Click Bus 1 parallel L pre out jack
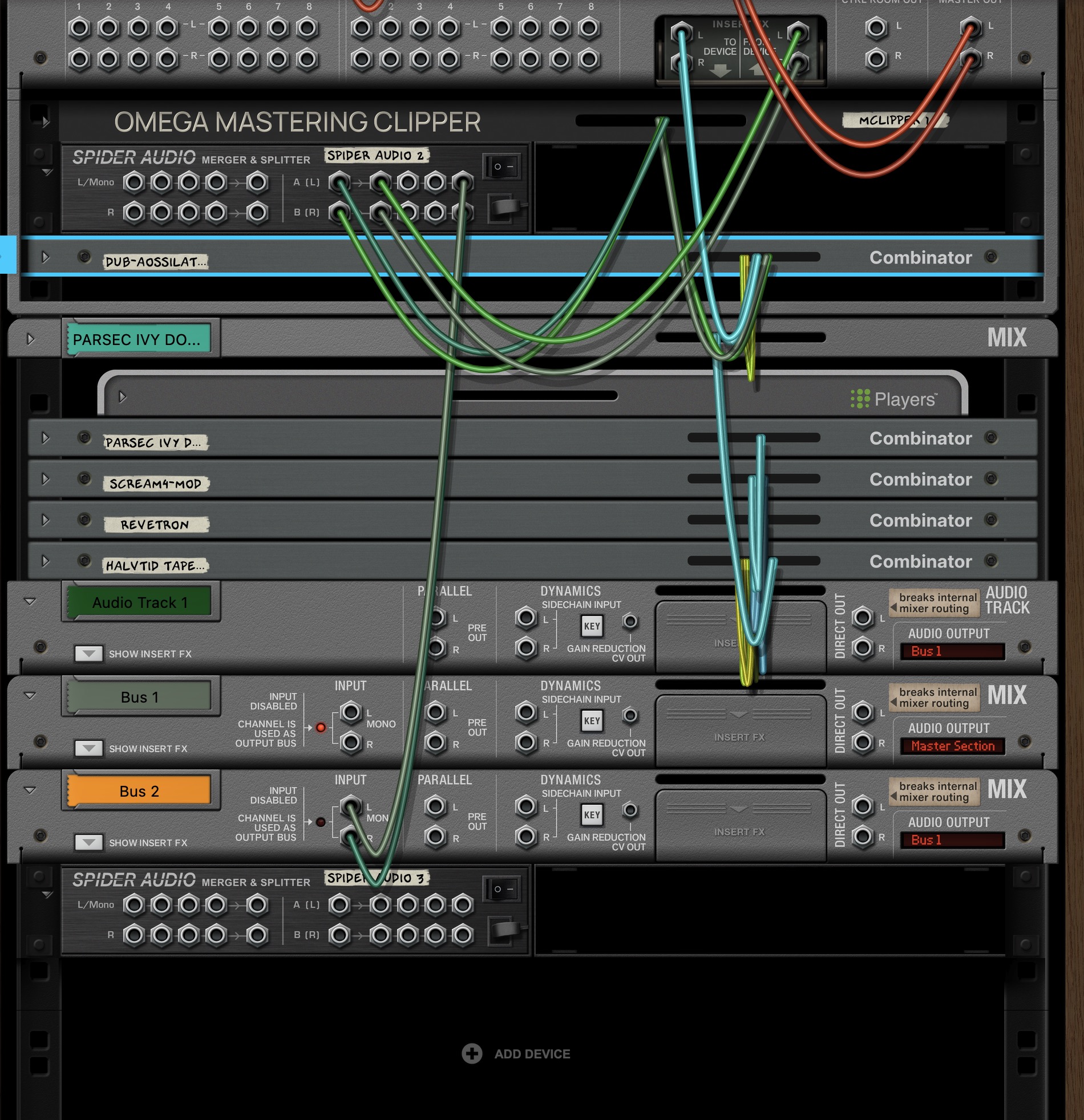Screen dimensions: 1084x1120 (436, 712)
